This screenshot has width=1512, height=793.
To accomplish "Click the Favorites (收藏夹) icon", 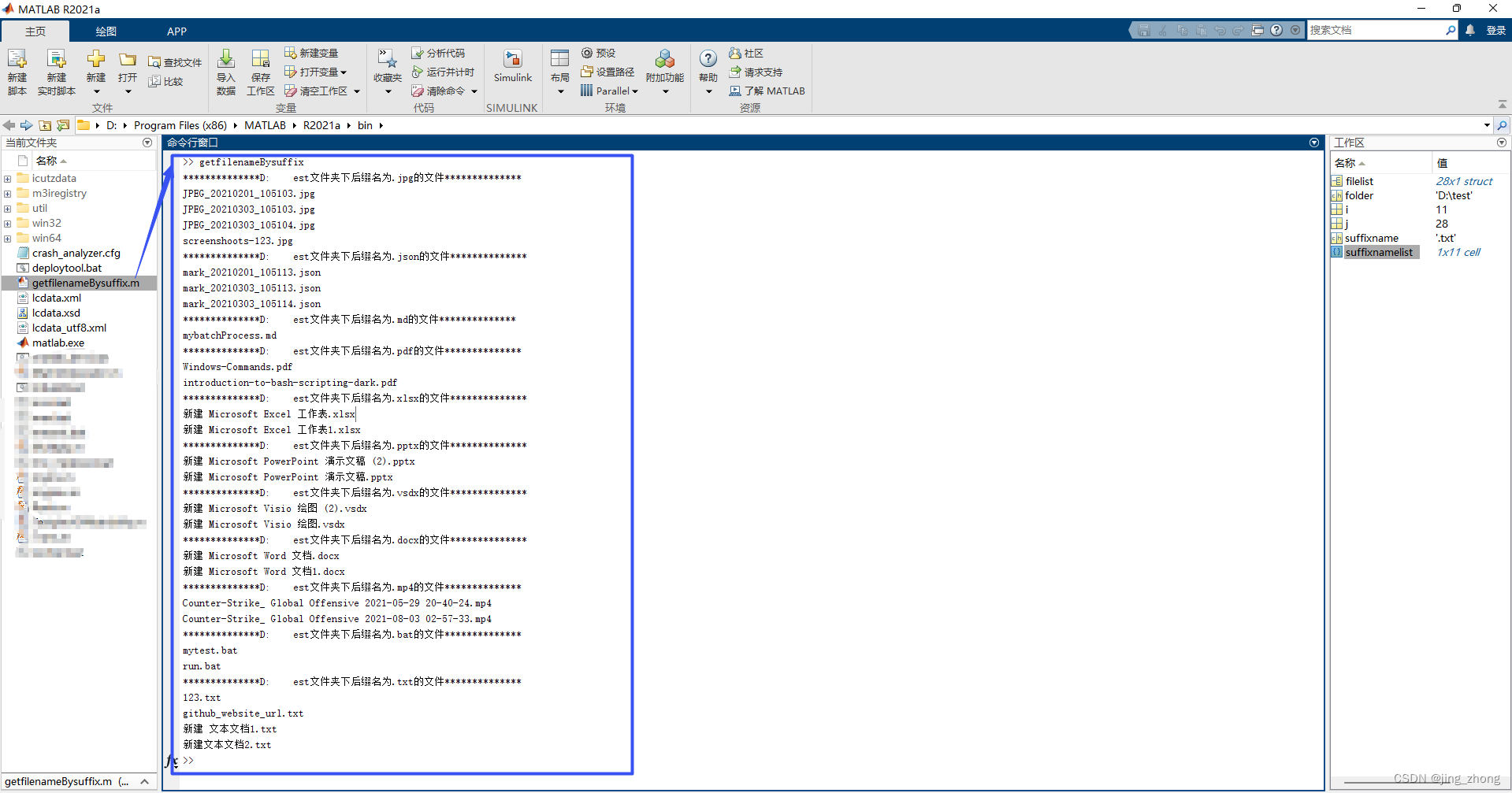I will tap(388, 60).
